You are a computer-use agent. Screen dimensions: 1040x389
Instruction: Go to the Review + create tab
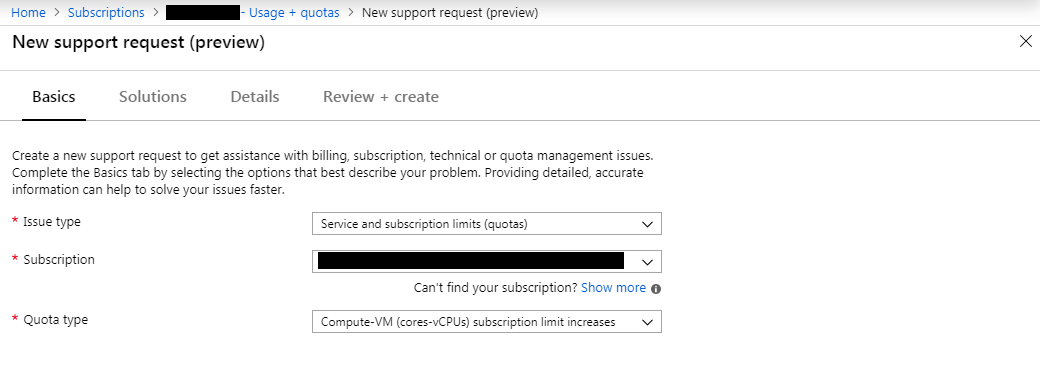(381, 97)
